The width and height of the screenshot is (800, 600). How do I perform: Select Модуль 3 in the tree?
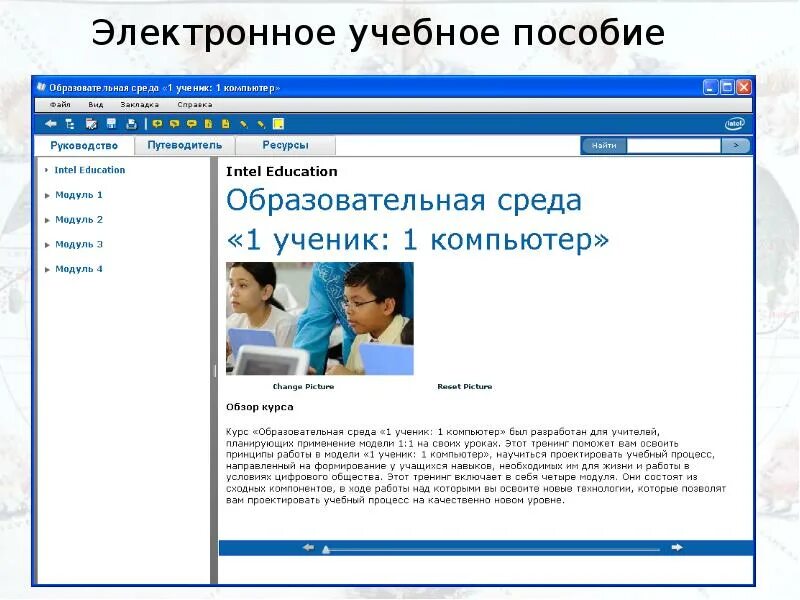[79, 244]
